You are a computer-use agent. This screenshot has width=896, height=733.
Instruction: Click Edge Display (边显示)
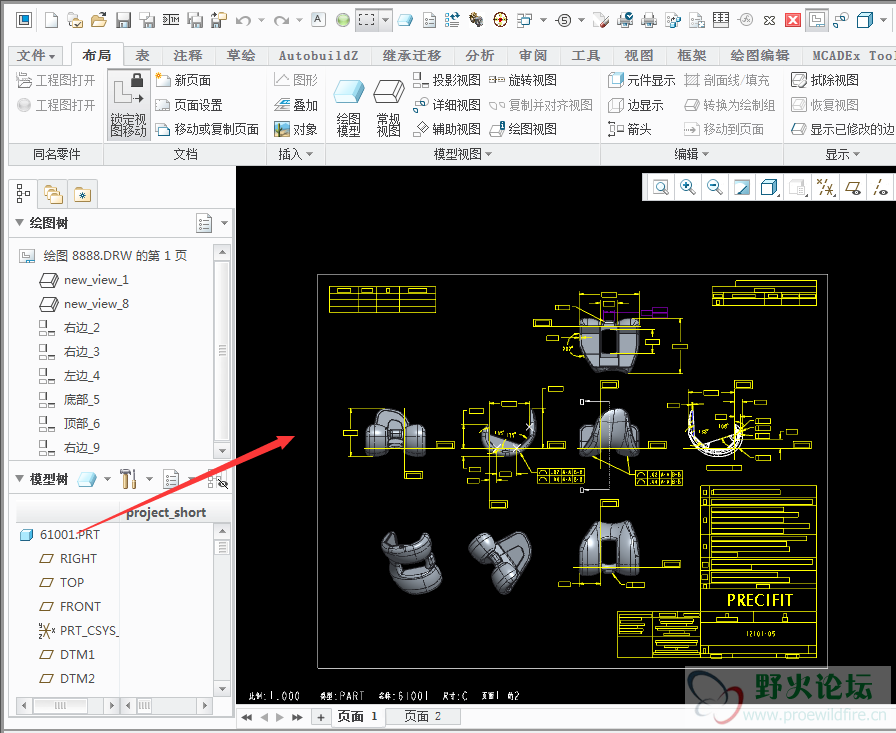click(x=635, y=105)
